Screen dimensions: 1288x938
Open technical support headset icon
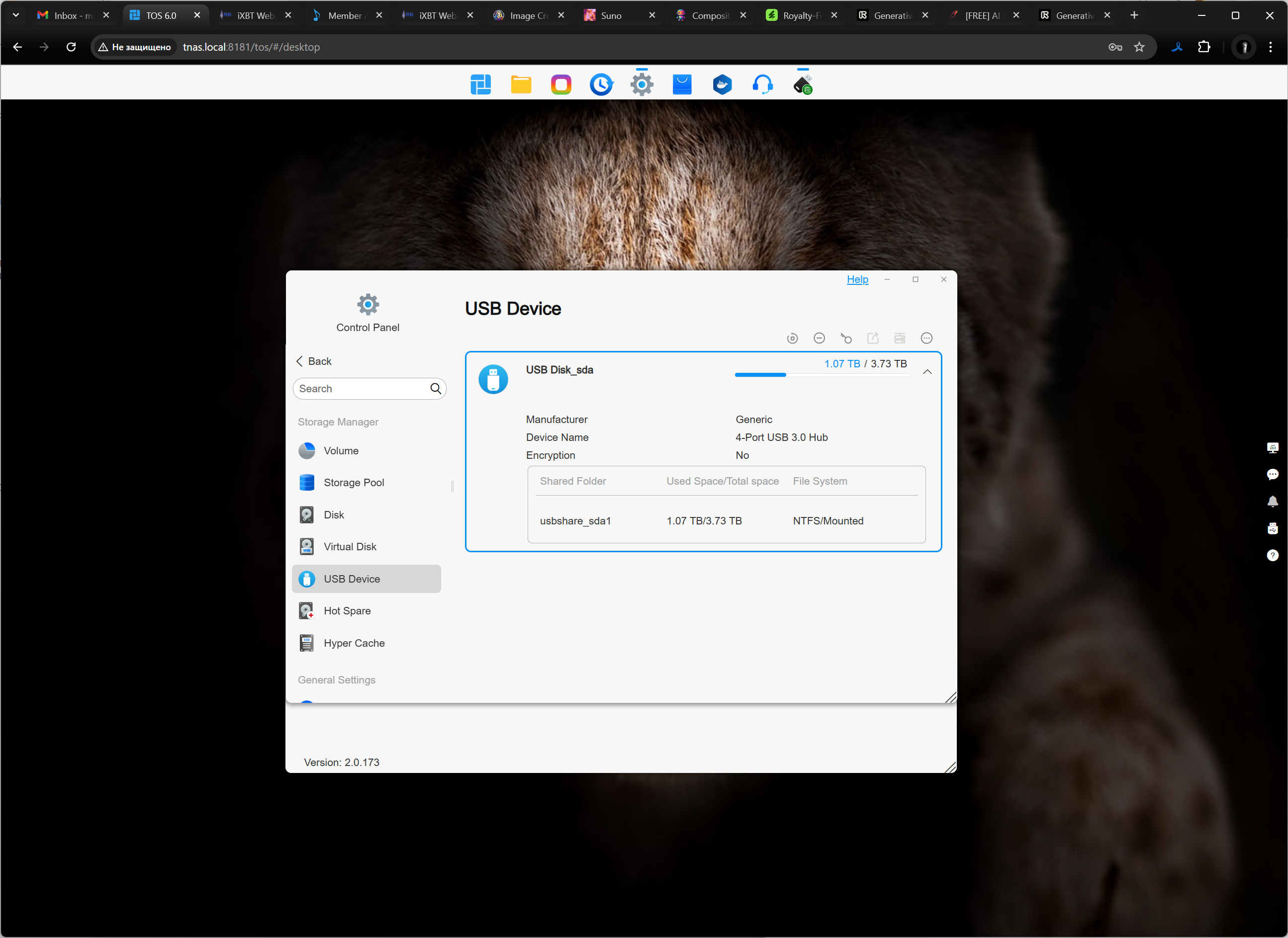tap(762, 85)
